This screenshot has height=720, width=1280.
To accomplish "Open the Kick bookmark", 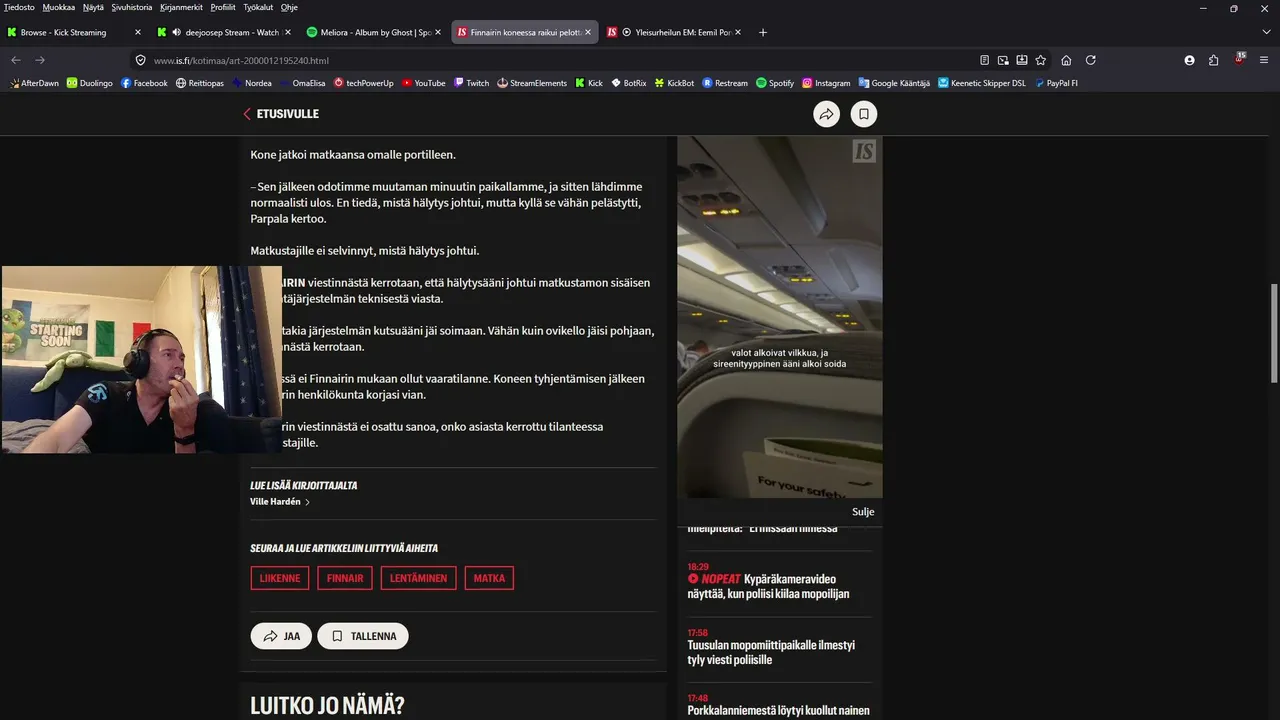I will pos(589,83).
